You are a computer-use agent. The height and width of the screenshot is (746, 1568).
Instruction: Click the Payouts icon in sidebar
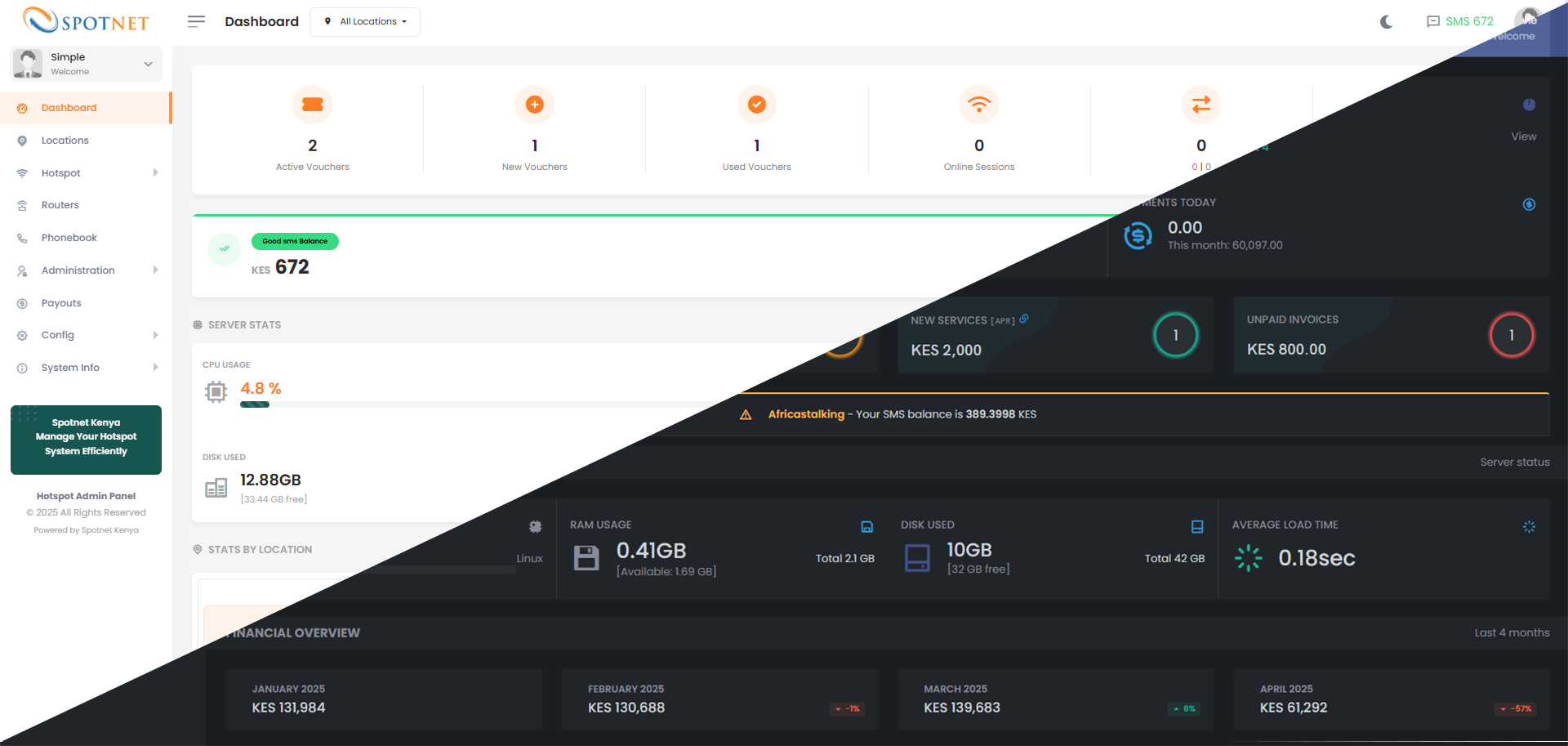(x=23, y=303)
